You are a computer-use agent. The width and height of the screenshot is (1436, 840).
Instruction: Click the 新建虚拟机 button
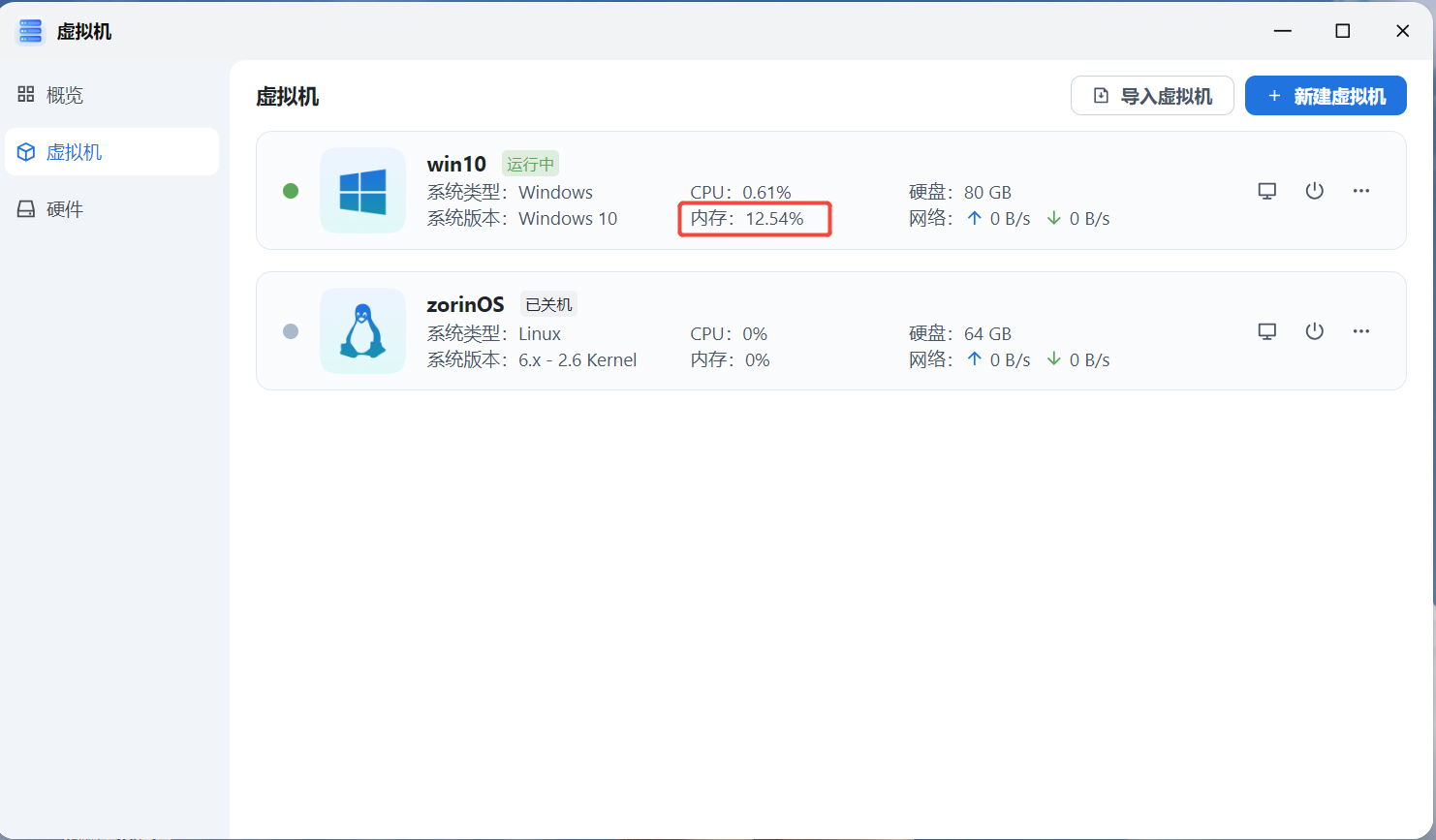coord(1326,95)
